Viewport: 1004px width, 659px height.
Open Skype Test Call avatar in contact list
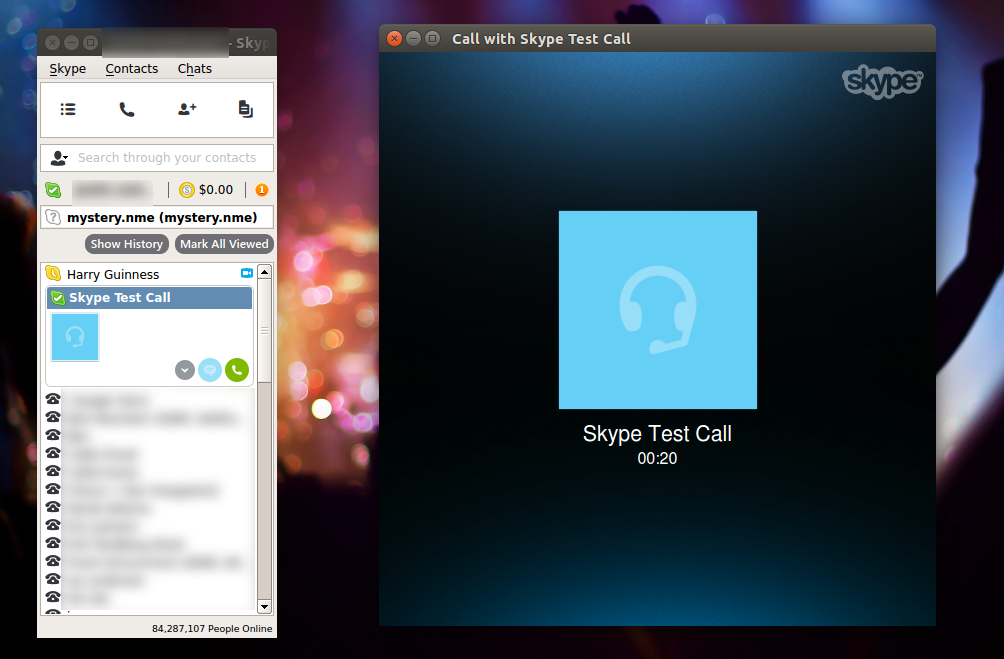tap(75, 337)
